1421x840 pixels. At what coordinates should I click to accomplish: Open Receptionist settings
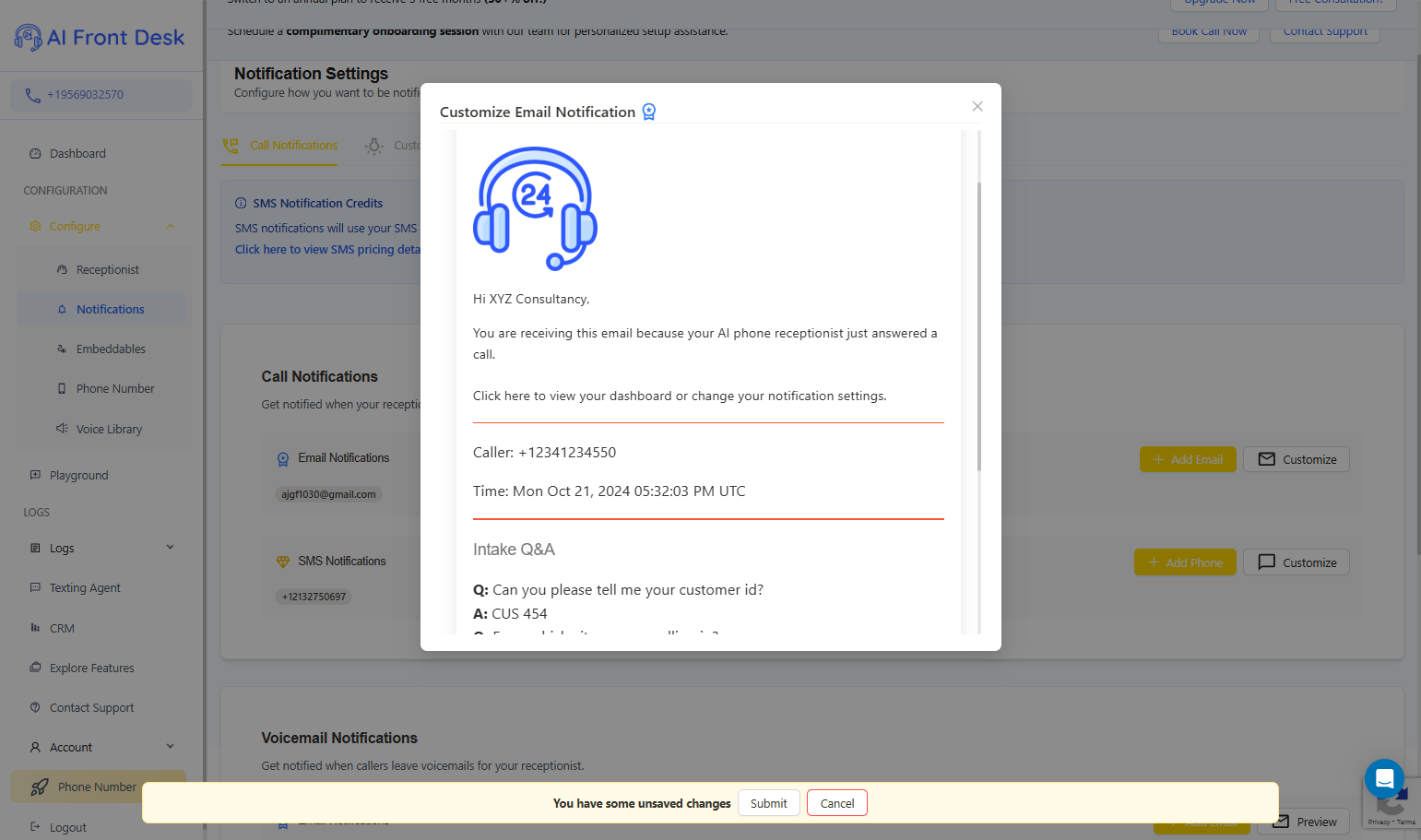coord(107,270)
